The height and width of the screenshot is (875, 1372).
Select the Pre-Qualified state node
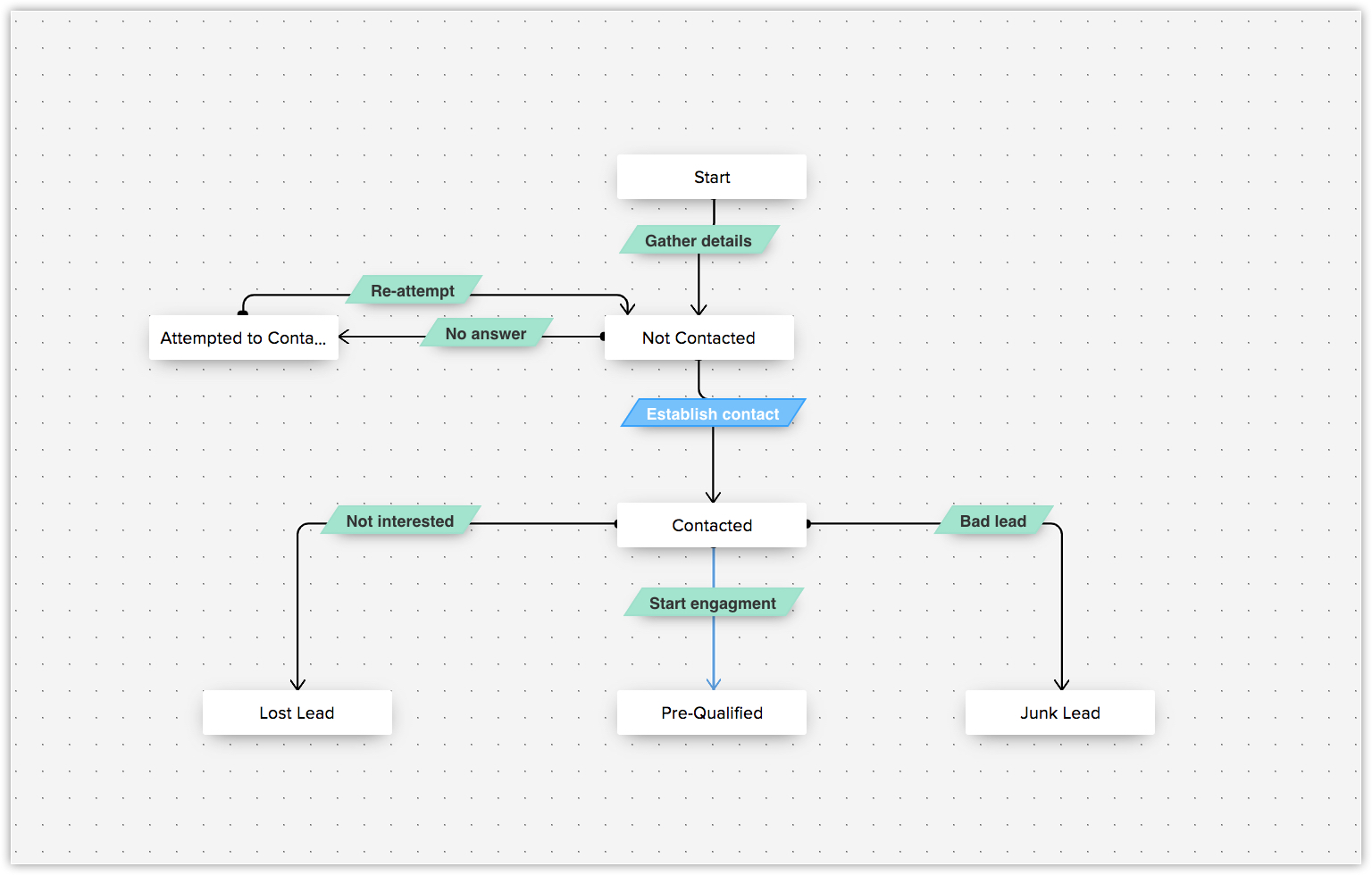tap(711, 712)
